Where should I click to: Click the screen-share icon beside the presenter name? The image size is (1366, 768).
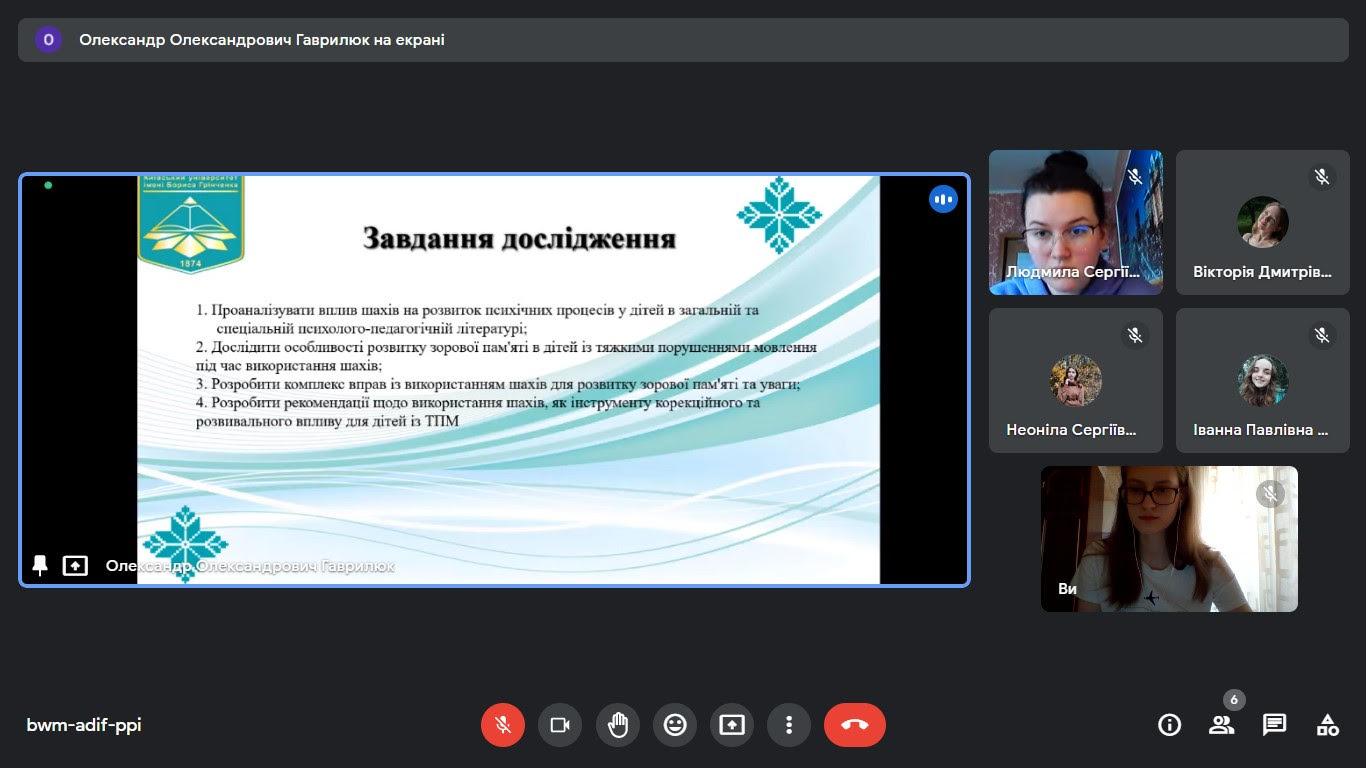tap(75, 566)
